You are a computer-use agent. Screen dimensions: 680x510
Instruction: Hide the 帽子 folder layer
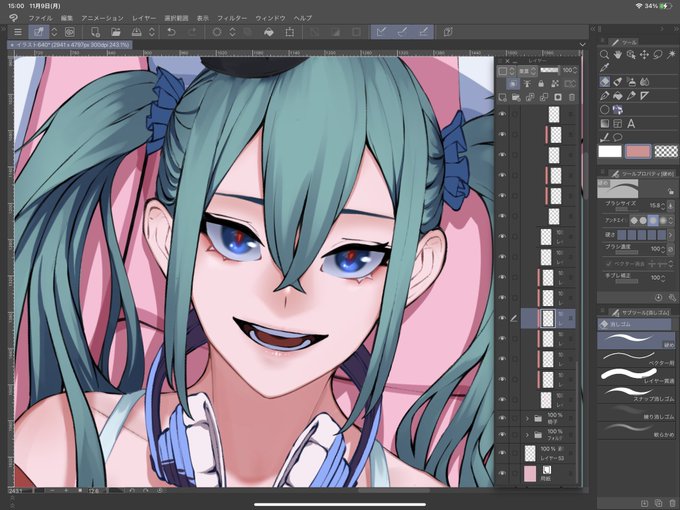(x=502, y=418)
